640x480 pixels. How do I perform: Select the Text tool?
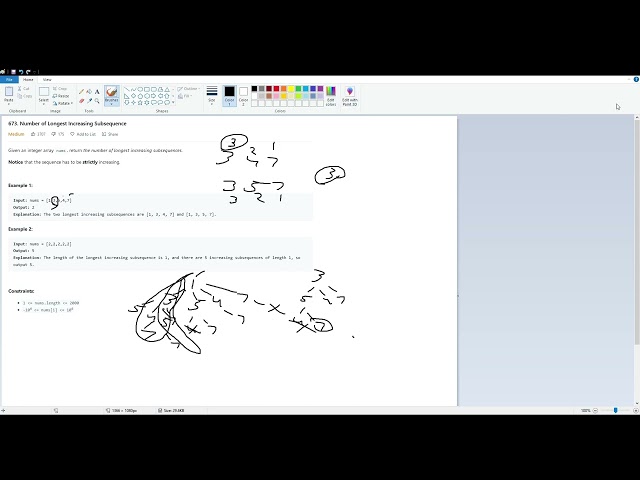click(x=97, y=92)
